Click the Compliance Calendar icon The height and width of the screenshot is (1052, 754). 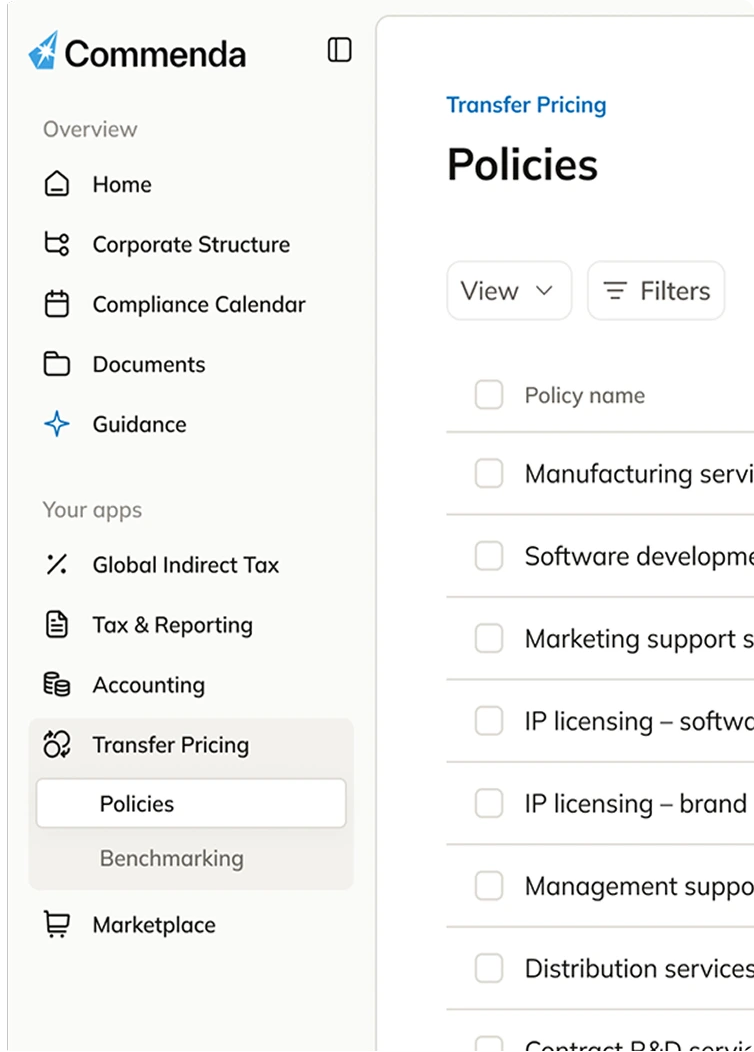pyautogui.click(x=57, y=305)
